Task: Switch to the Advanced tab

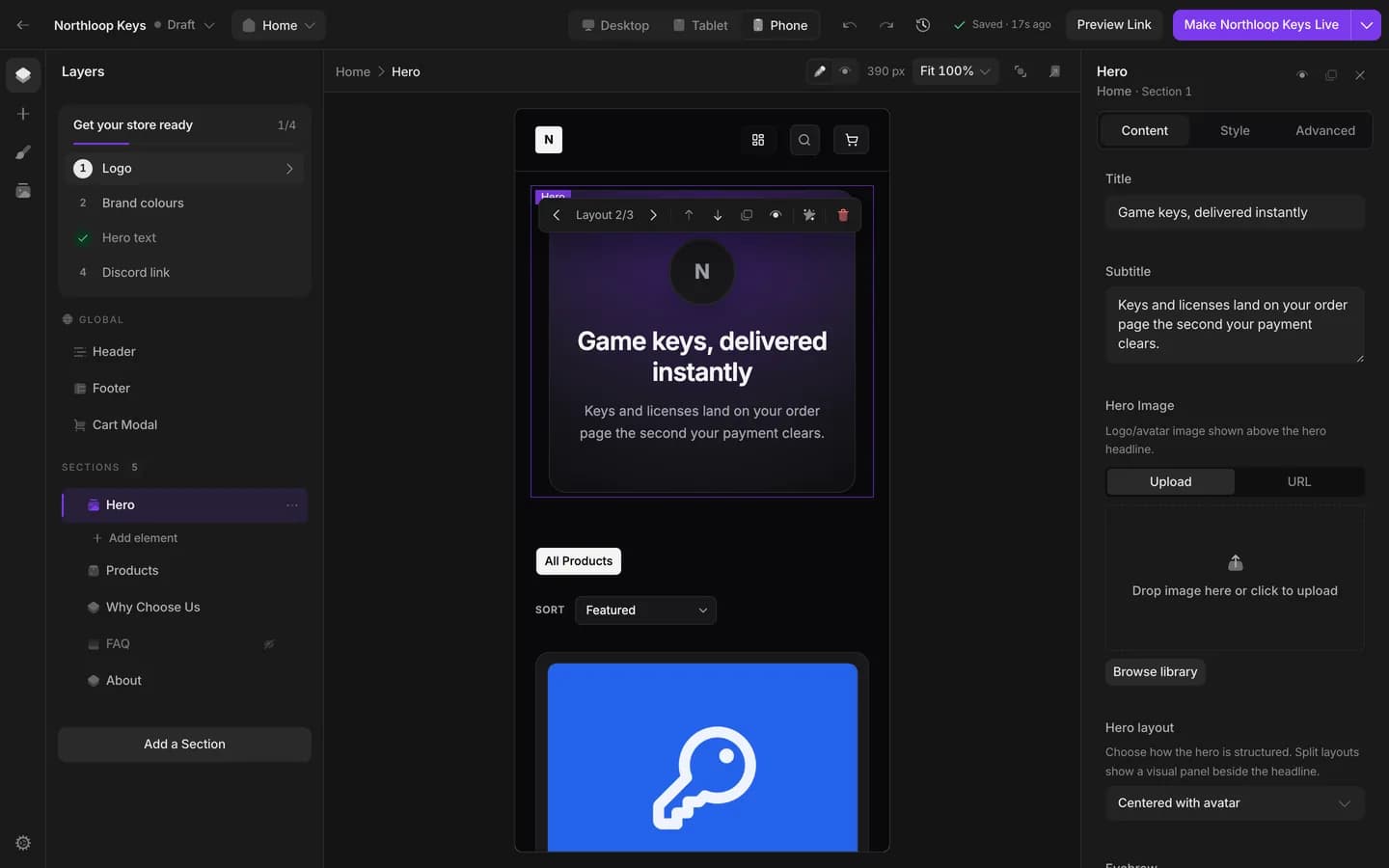Action: [x=1324, y=130]
